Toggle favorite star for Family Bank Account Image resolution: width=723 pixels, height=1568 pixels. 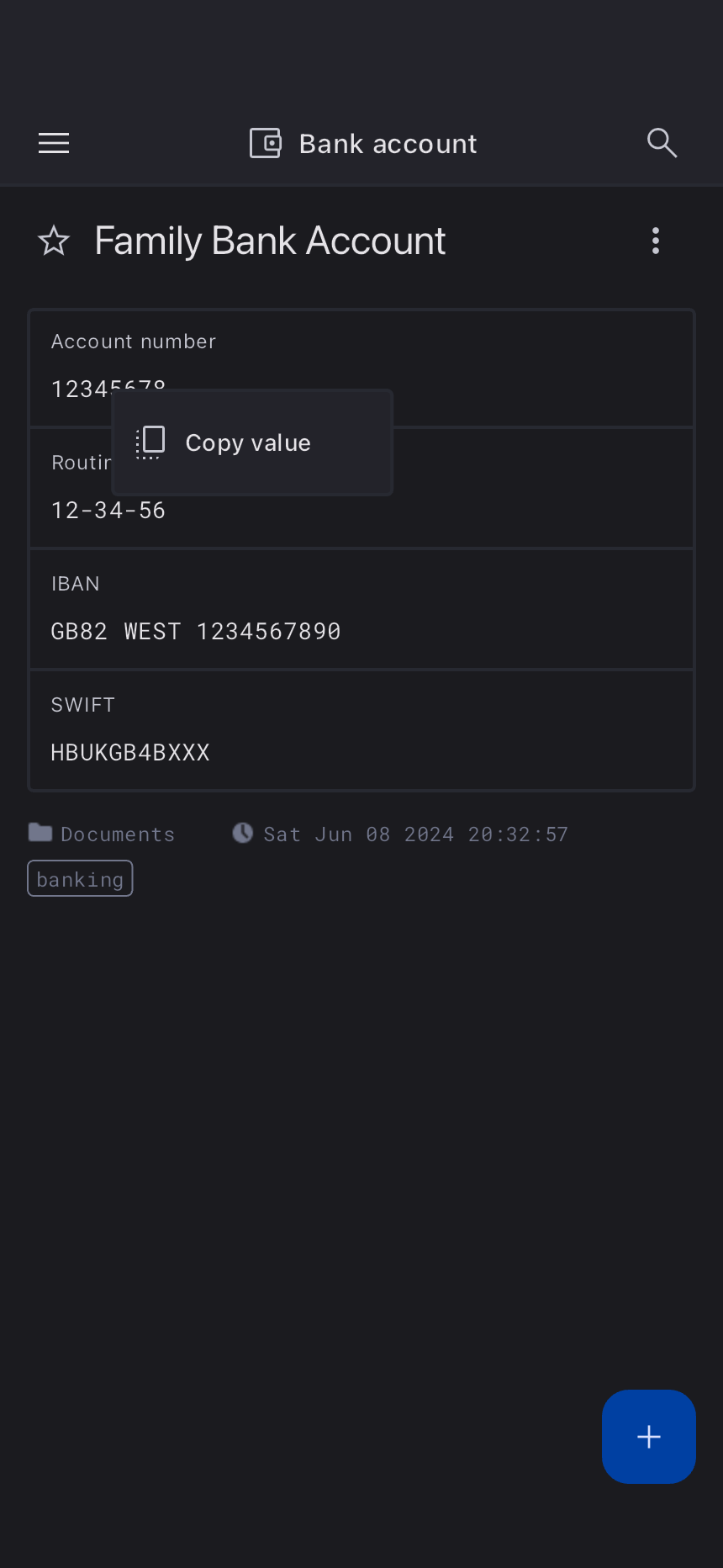pos(54,241)
